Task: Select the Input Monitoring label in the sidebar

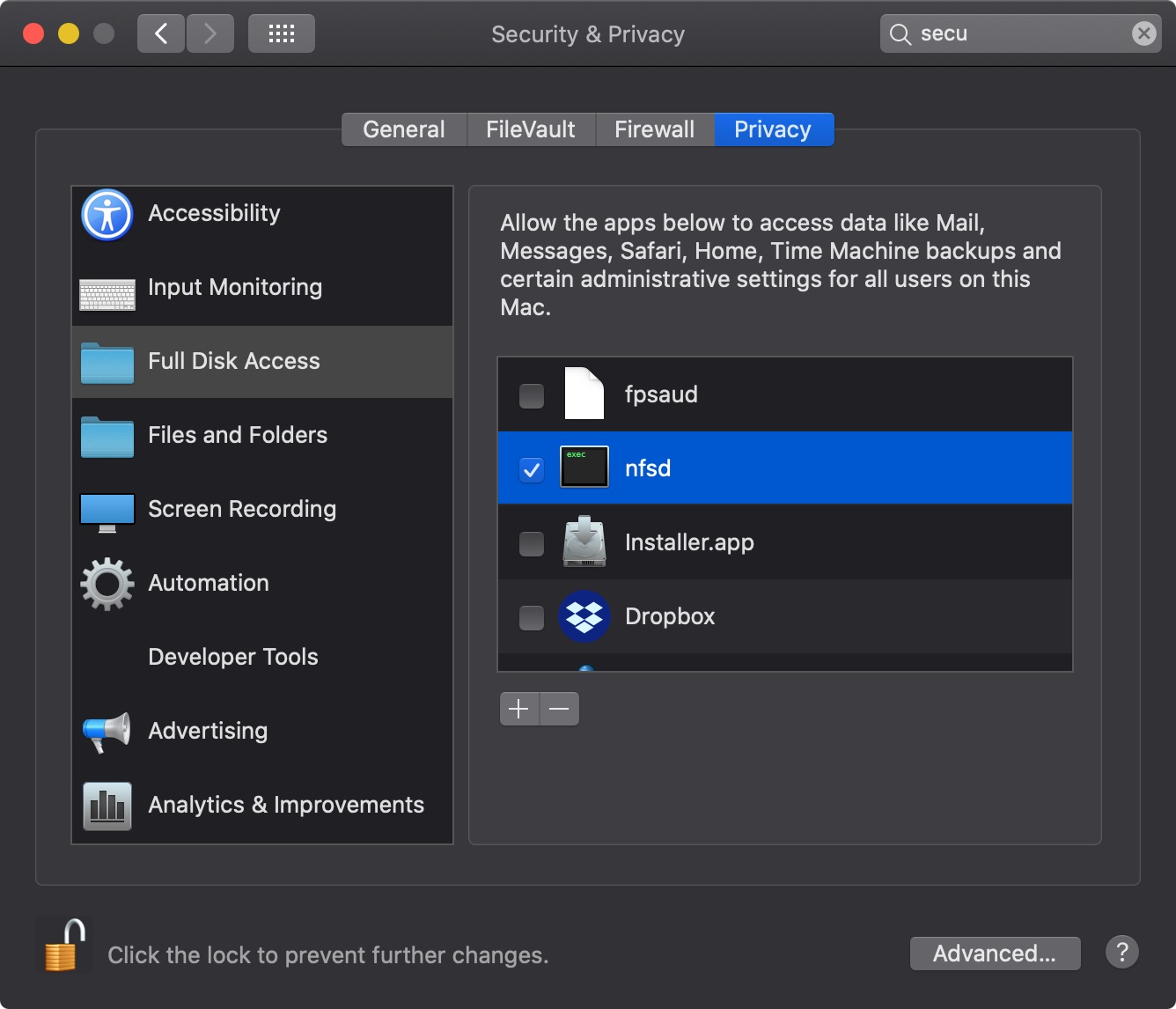Action: point(235,287)
